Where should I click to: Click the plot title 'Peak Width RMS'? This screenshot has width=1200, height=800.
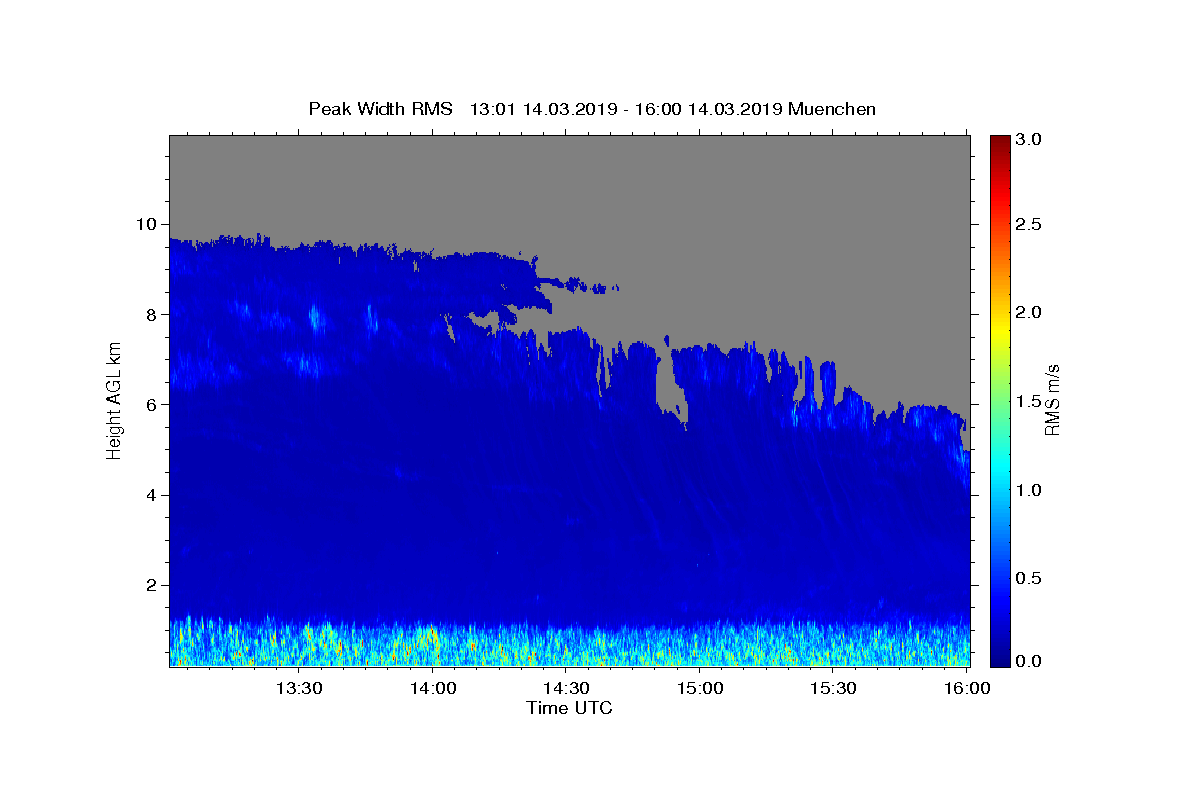pos(380,109)
